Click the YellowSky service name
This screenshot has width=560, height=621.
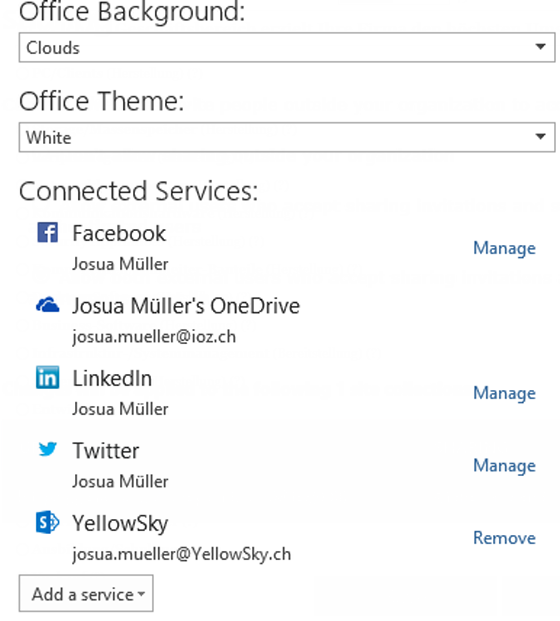120,524
